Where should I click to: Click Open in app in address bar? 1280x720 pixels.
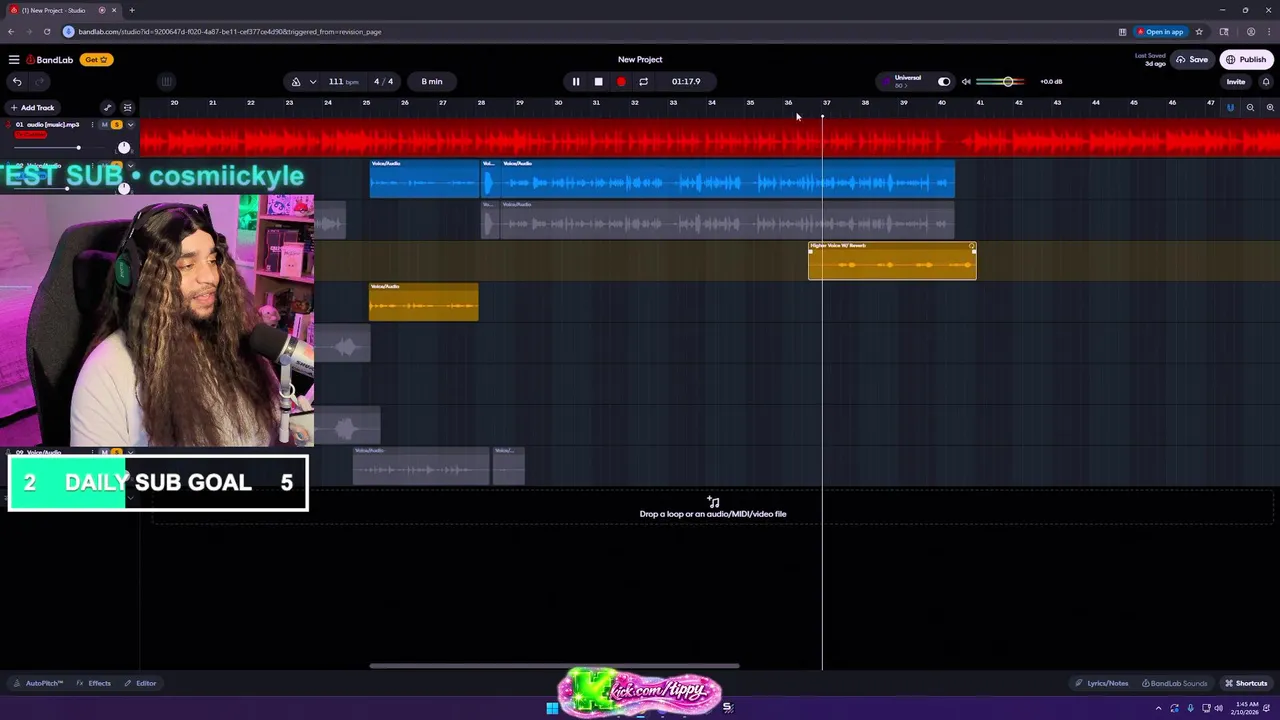[x=1160, y=32]
